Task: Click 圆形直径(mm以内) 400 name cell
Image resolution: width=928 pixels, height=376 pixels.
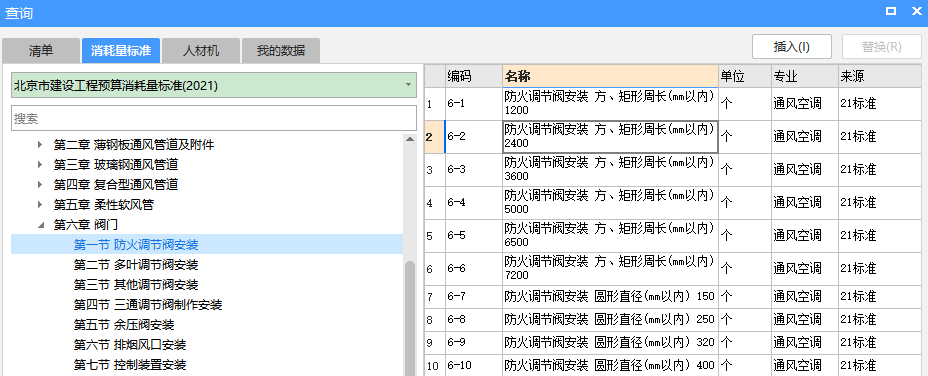Action: coord(611,365)
